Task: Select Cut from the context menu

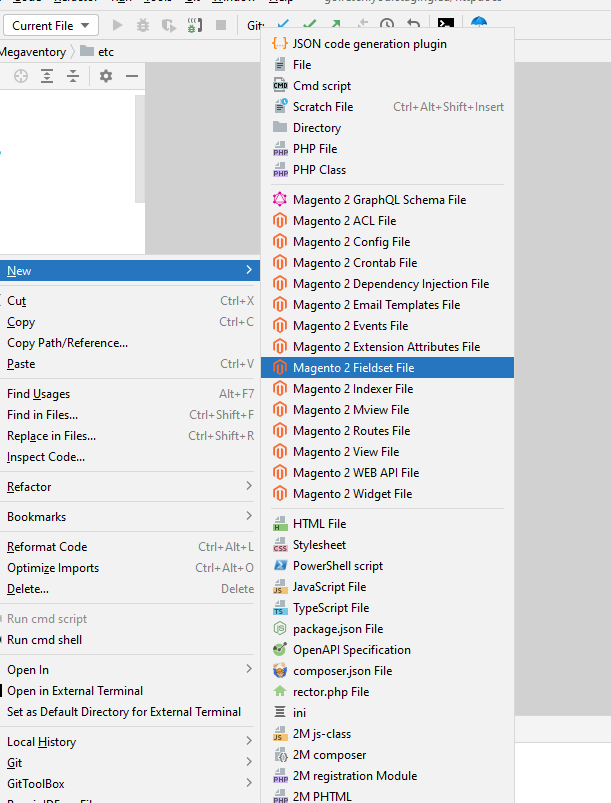Action: pos(130,301)
